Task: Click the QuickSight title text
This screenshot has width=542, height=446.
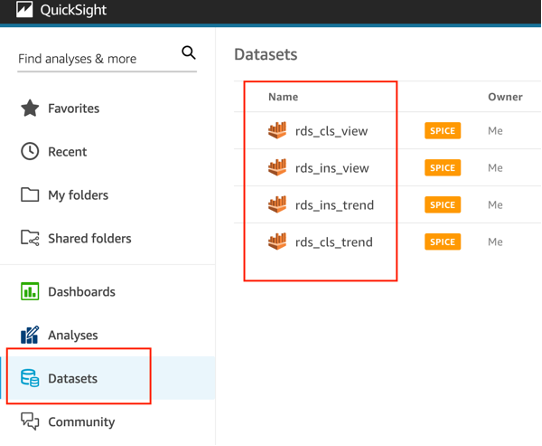Action: point(73,10)
